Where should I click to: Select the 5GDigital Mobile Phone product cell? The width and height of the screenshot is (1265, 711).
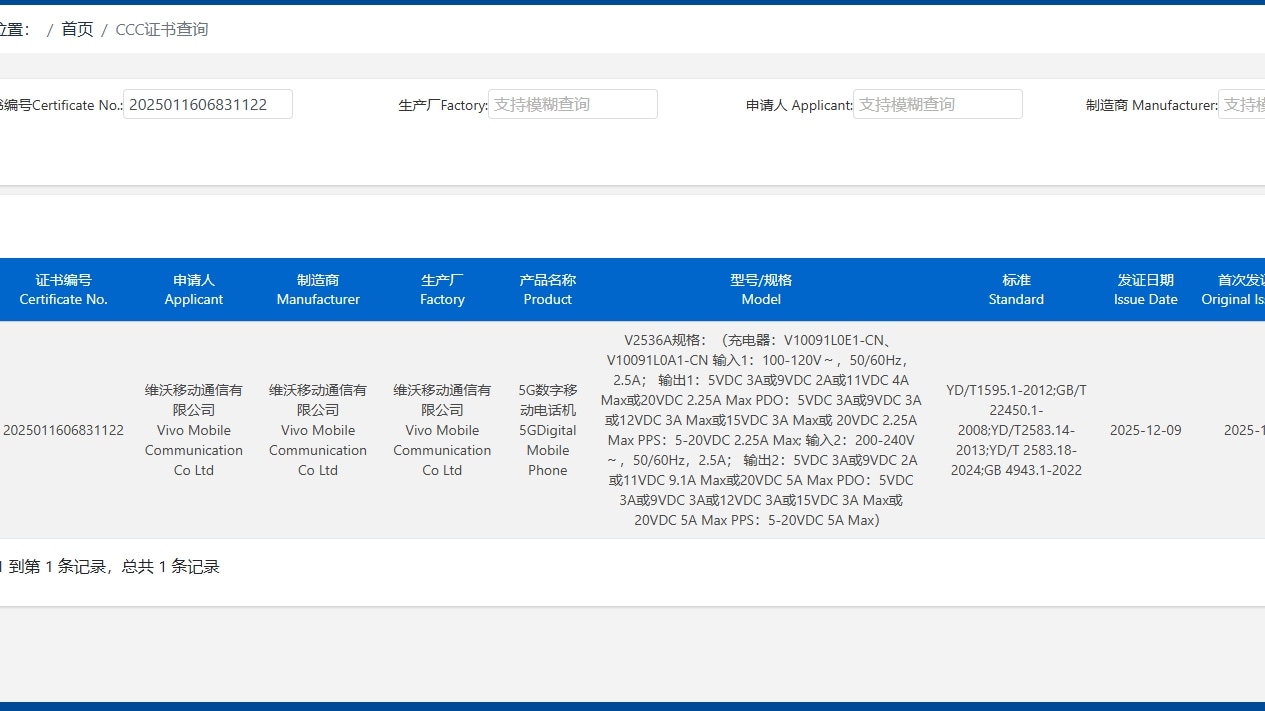pos(547,430)
